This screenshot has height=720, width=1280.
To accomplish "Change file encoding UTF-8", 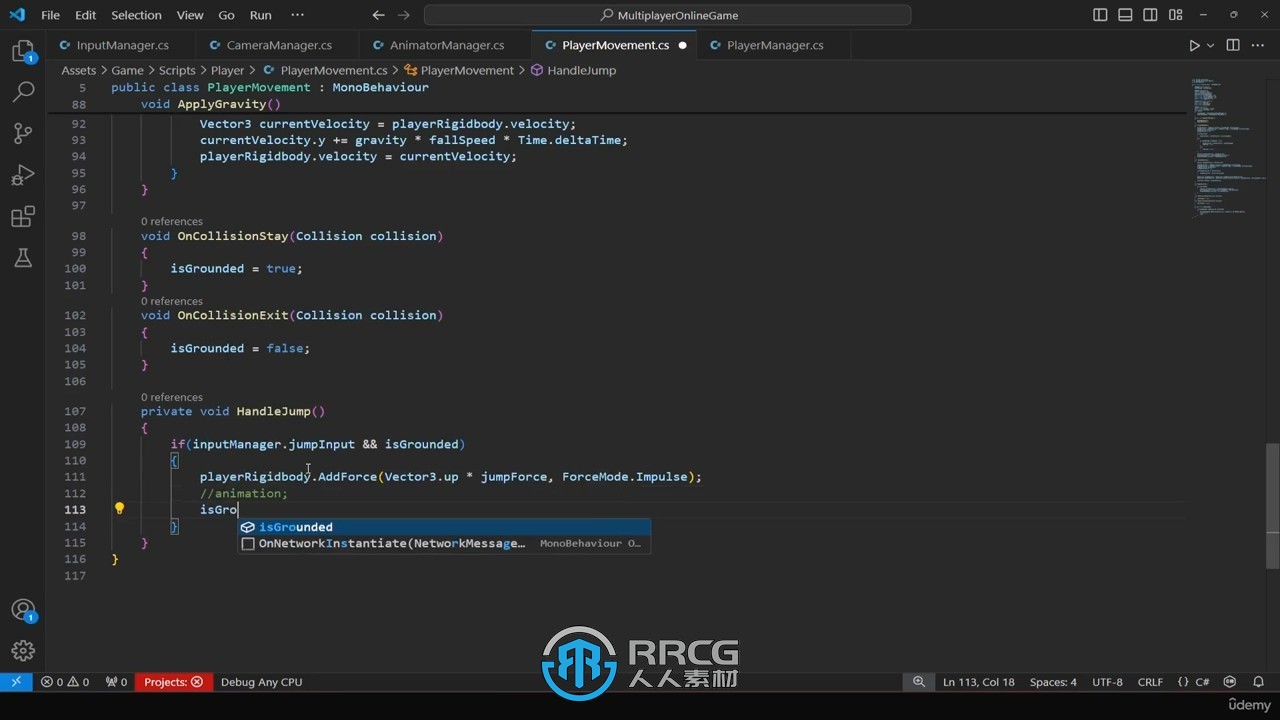I will [x=1107, y=682].
